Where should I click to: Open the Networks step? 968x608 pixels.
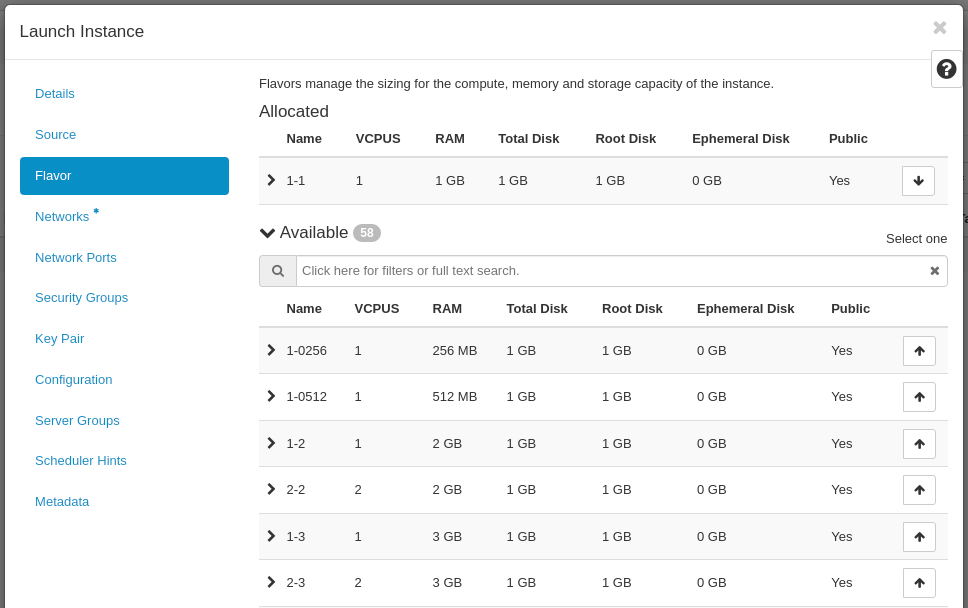tap(63, 216)
